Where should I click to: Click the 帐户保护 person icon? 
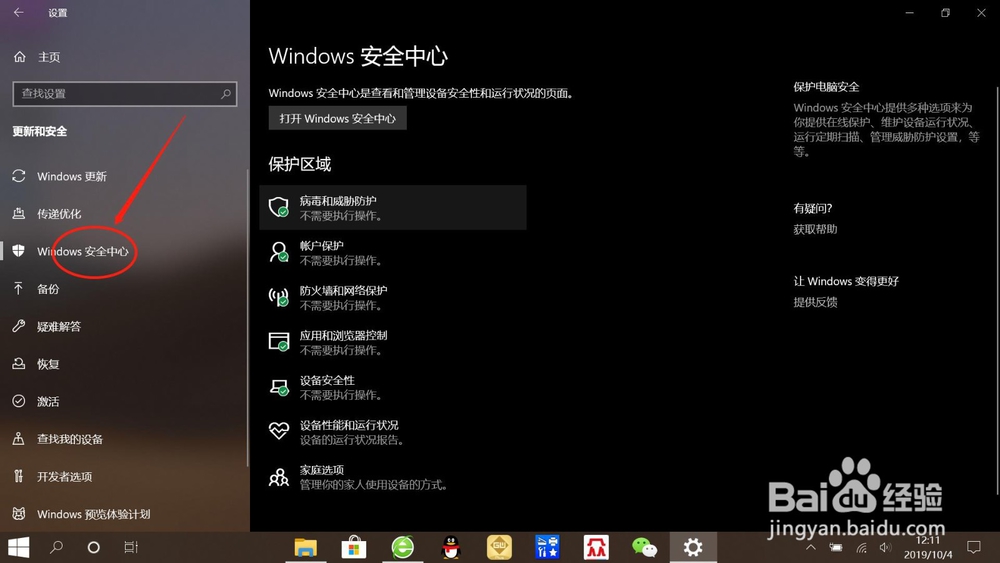(x=279, y=252)
